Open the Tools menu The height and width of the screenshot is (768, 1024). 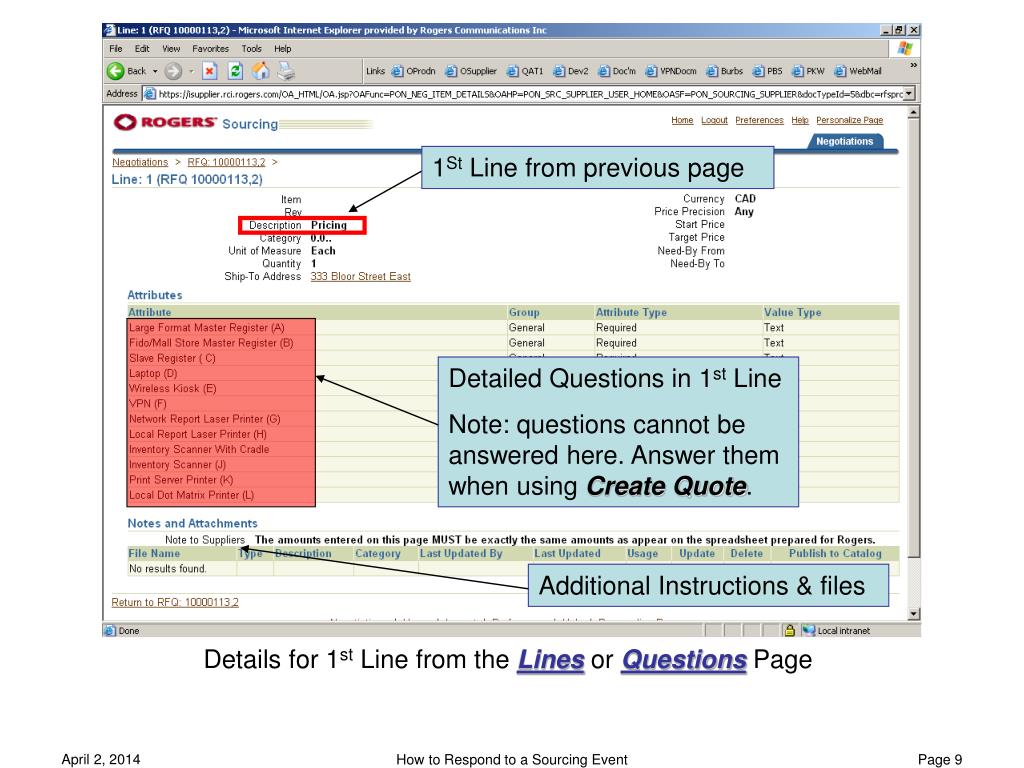pos(251,49)
